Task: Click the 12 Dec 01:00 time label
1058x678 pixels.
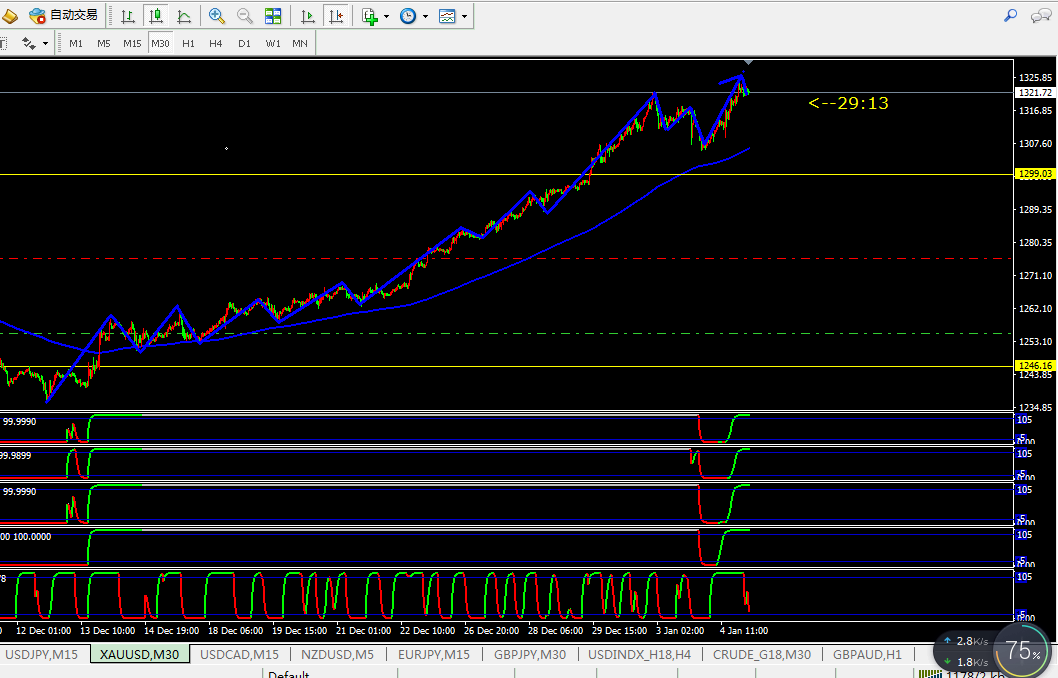Action: click(43, 631)
